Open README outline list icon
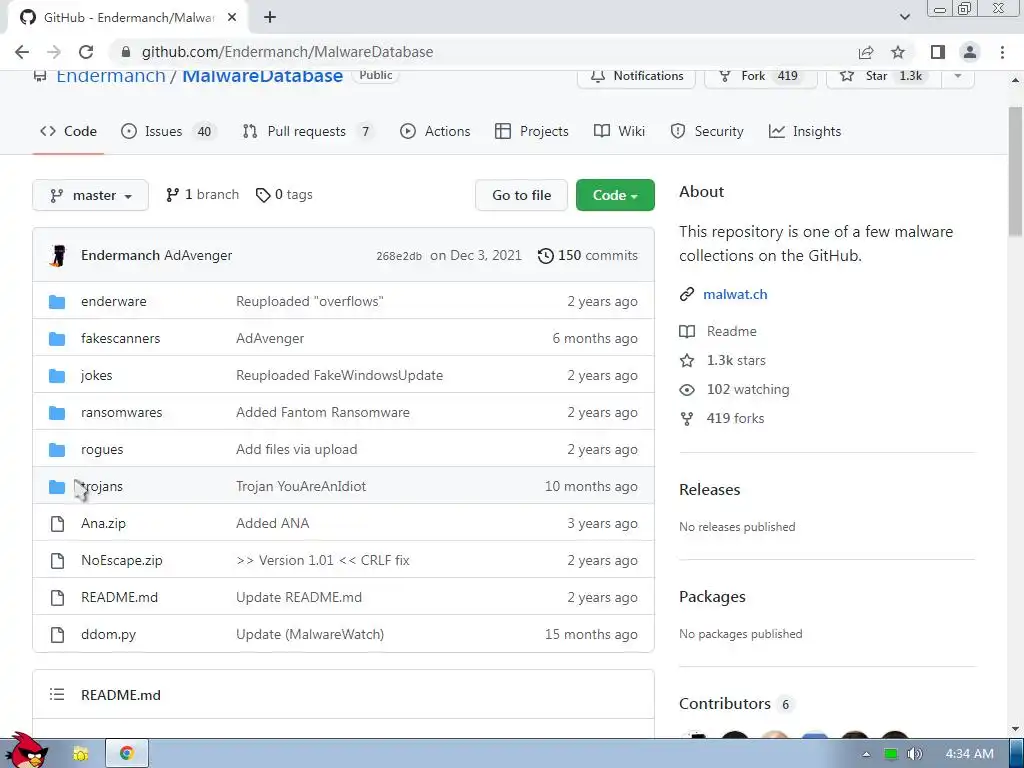 point(57,694)
